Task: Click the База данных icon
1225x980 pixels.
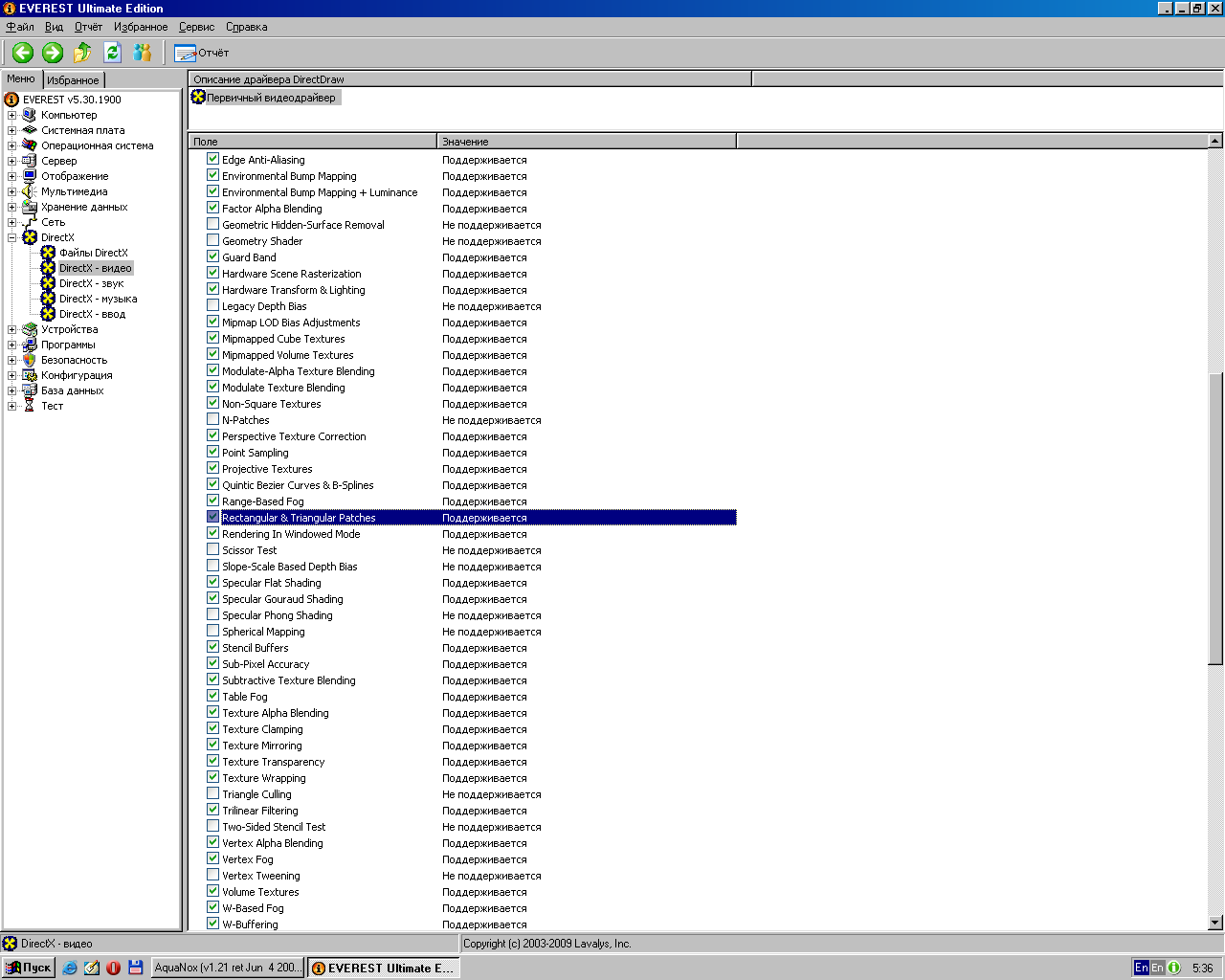Action: tap(30, 390)
